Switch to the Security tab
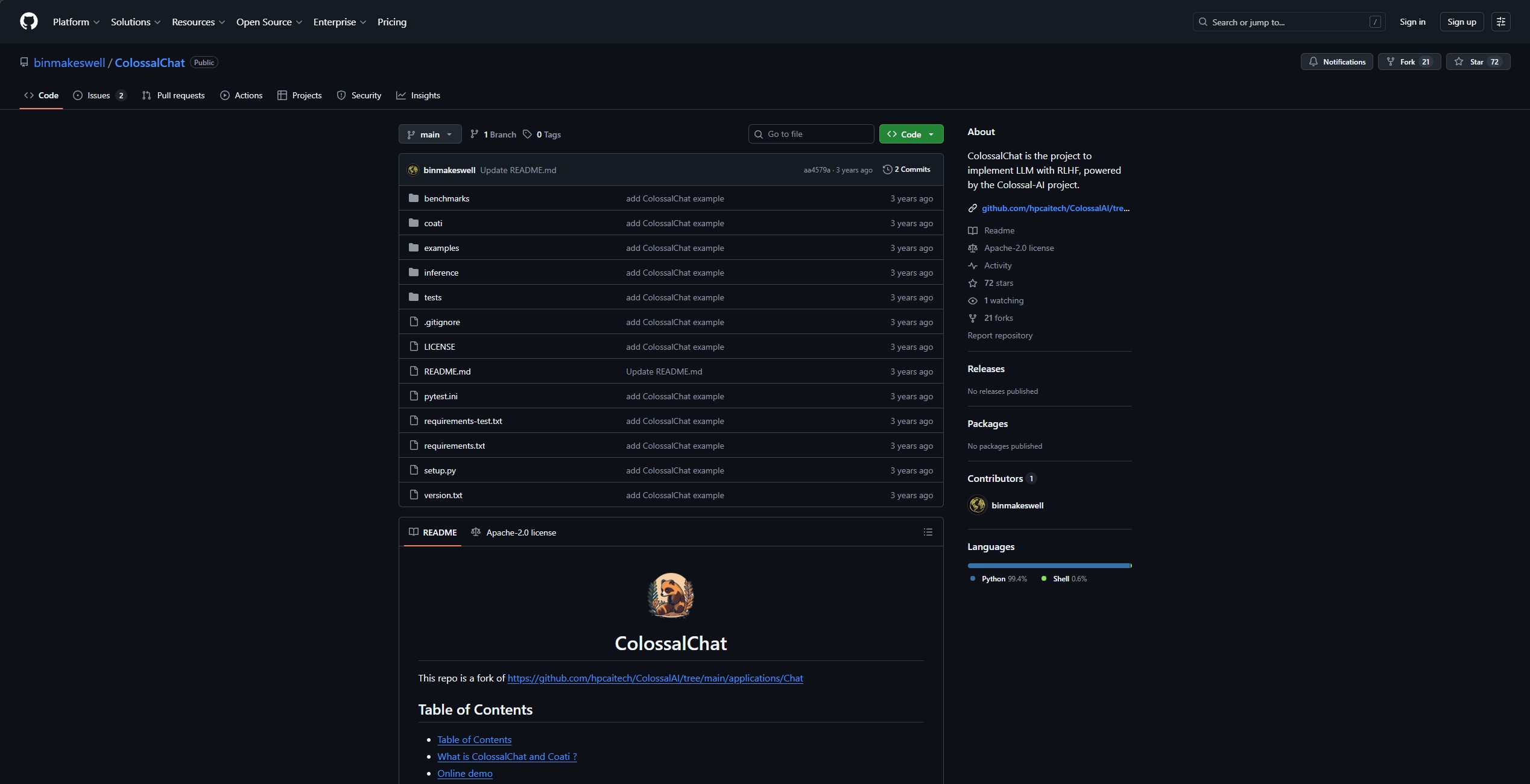This screenshot has width=1530, height=784. (359, 95)
